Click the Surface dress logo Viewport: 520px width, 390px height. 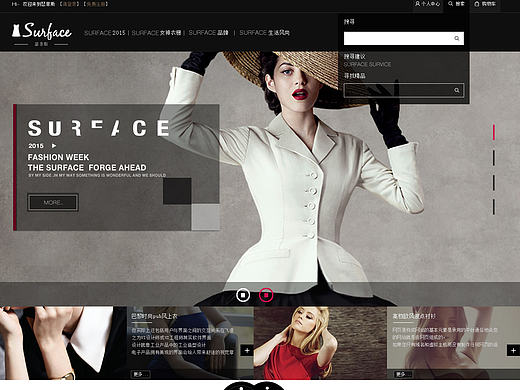42,34
